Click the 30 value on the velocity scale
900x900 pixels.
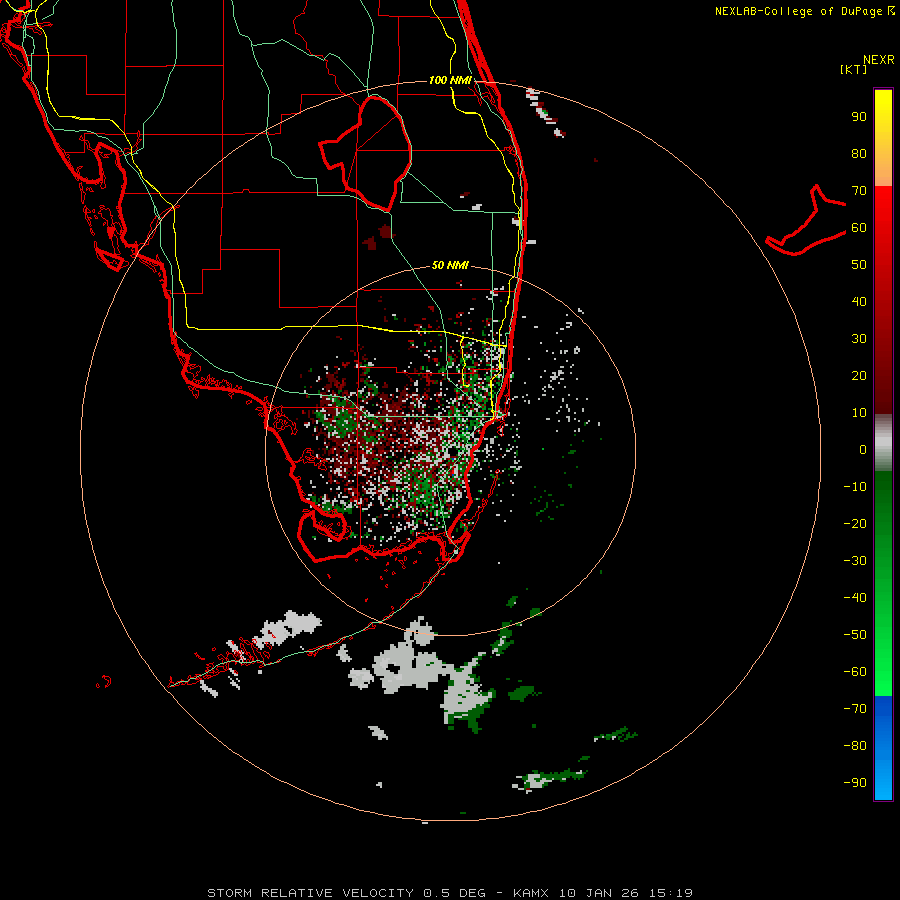(859, 339)
